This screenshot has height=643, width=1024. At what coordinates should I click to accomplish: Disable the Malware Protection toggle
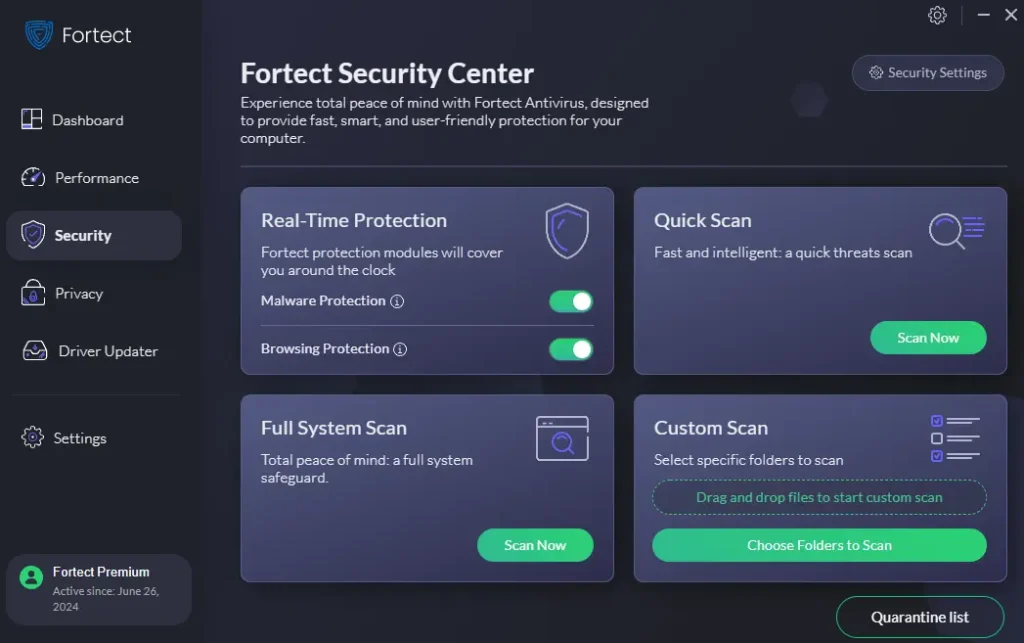pos(570,300)
